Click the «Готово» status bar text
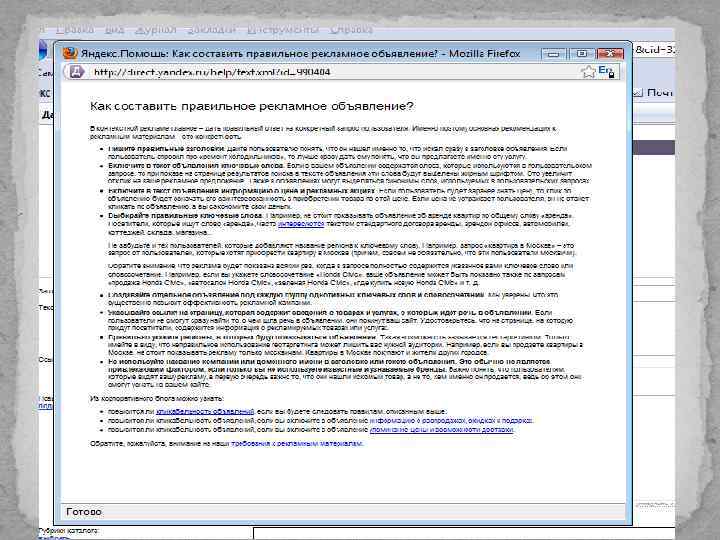The height and width of the screenshot is (540, 720). (x=84, y=512)
